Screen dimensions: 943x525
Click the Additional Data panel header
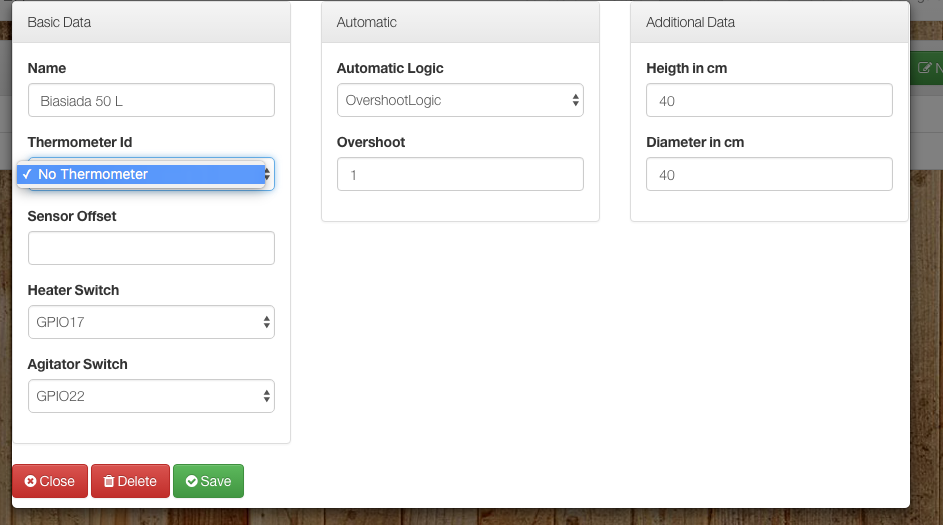pos(769,22)
